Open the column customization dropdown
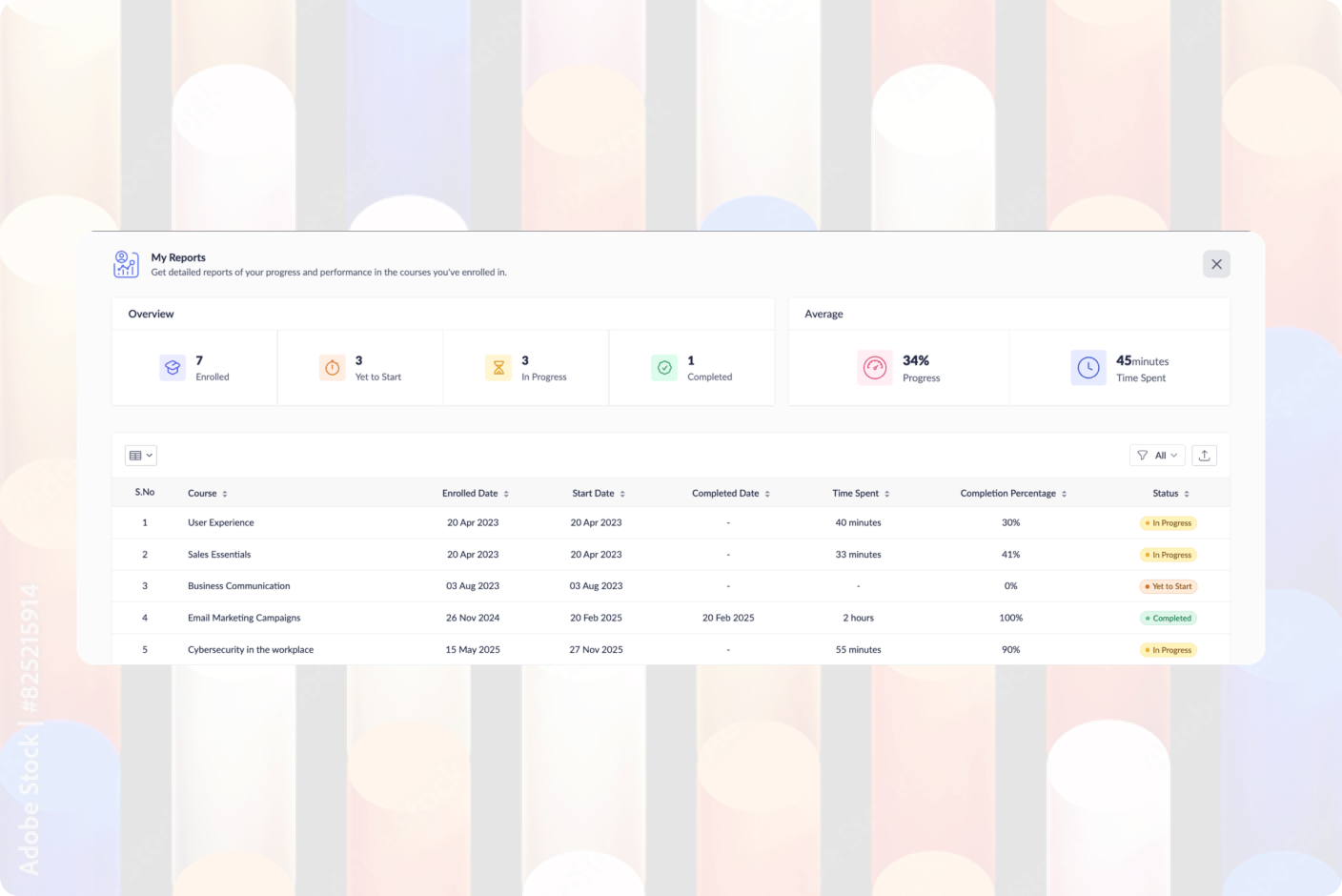Image resolution: width=1342 pixels, height=896 pixels. pos(140,455)
